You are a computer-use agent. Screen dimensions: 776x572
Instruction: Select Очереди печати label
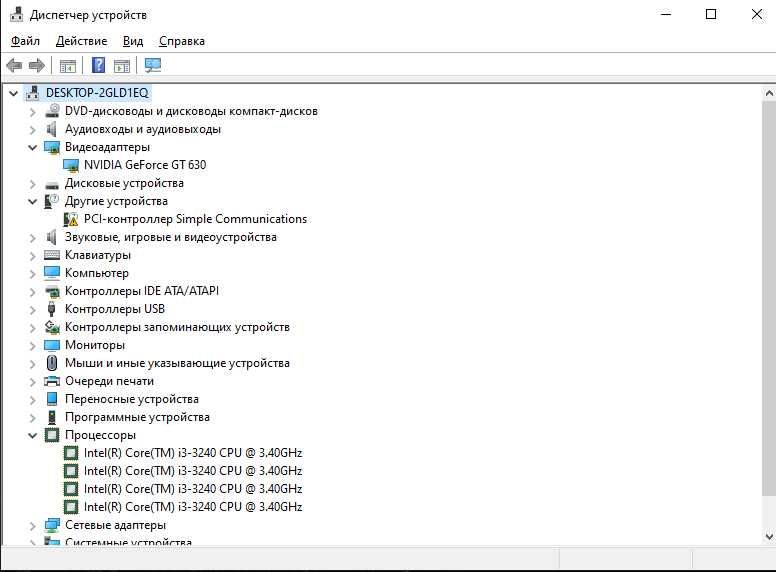tap(109, 381)
